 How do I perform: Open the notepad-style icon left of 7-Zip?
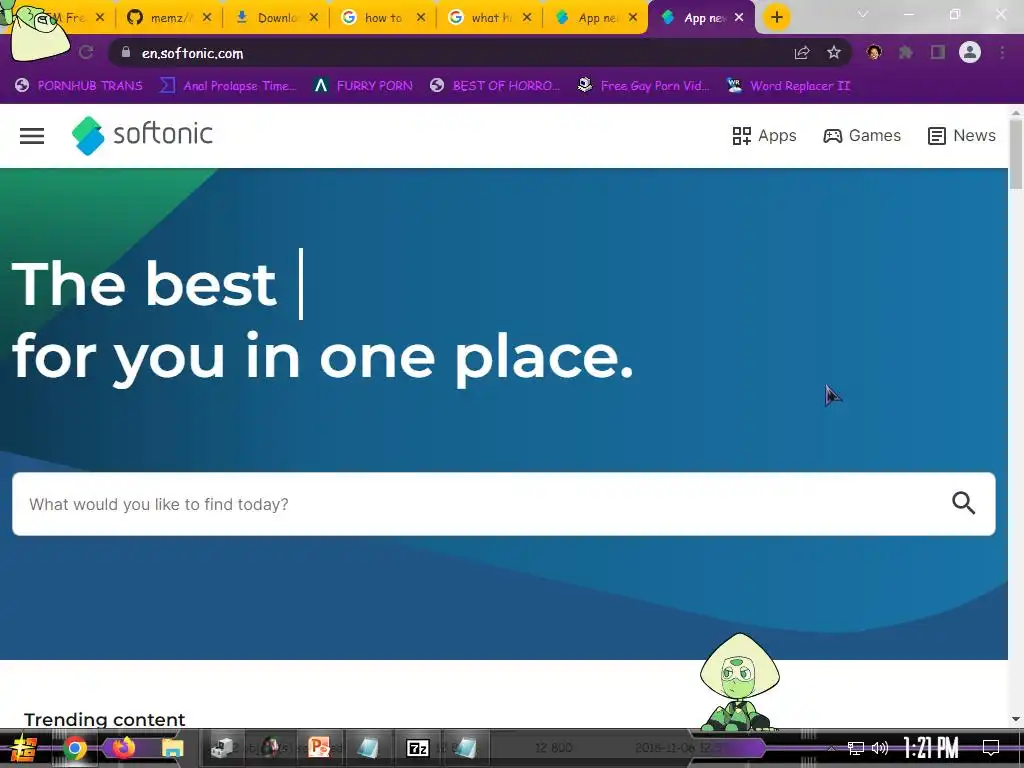[x=368, y=747]
